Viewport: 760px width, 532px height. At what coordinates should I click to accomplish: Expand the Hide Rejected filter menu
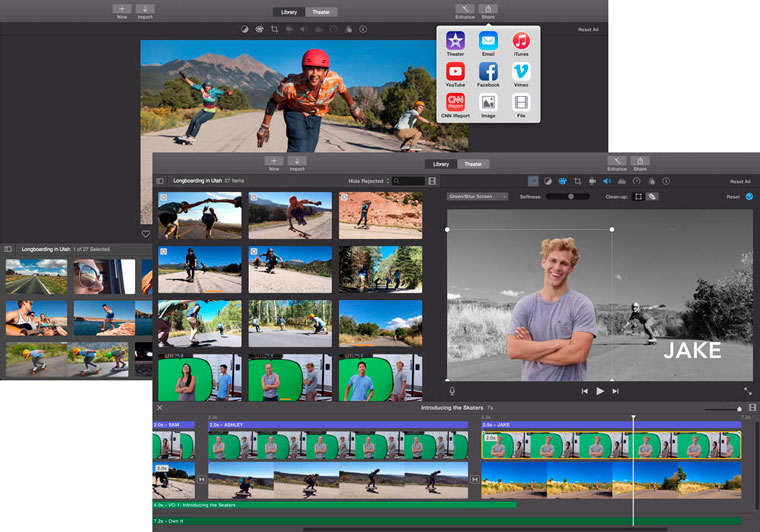(368, 181)
